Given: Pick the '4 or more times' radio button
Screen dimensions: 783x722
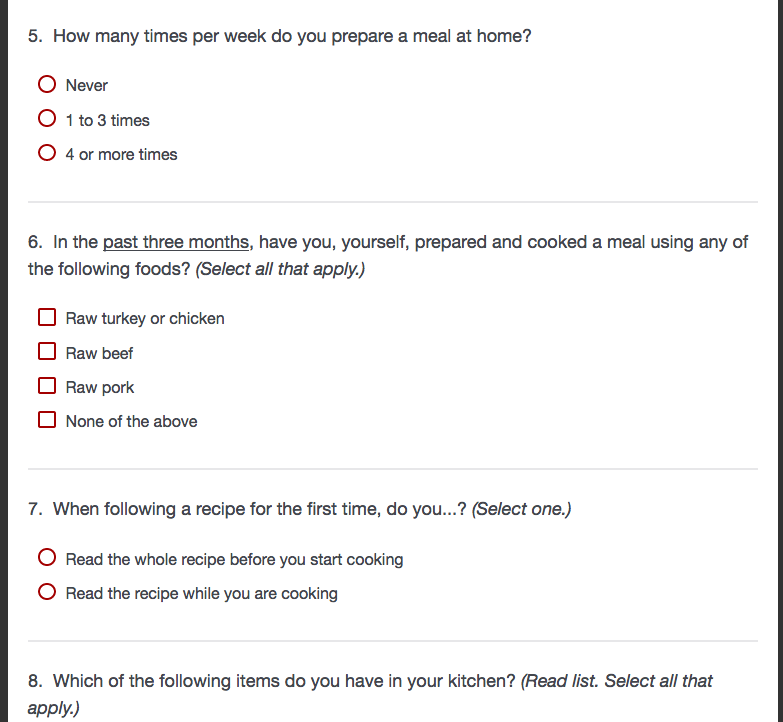Looking at the screenshot, I should click(x=47, y=153).
